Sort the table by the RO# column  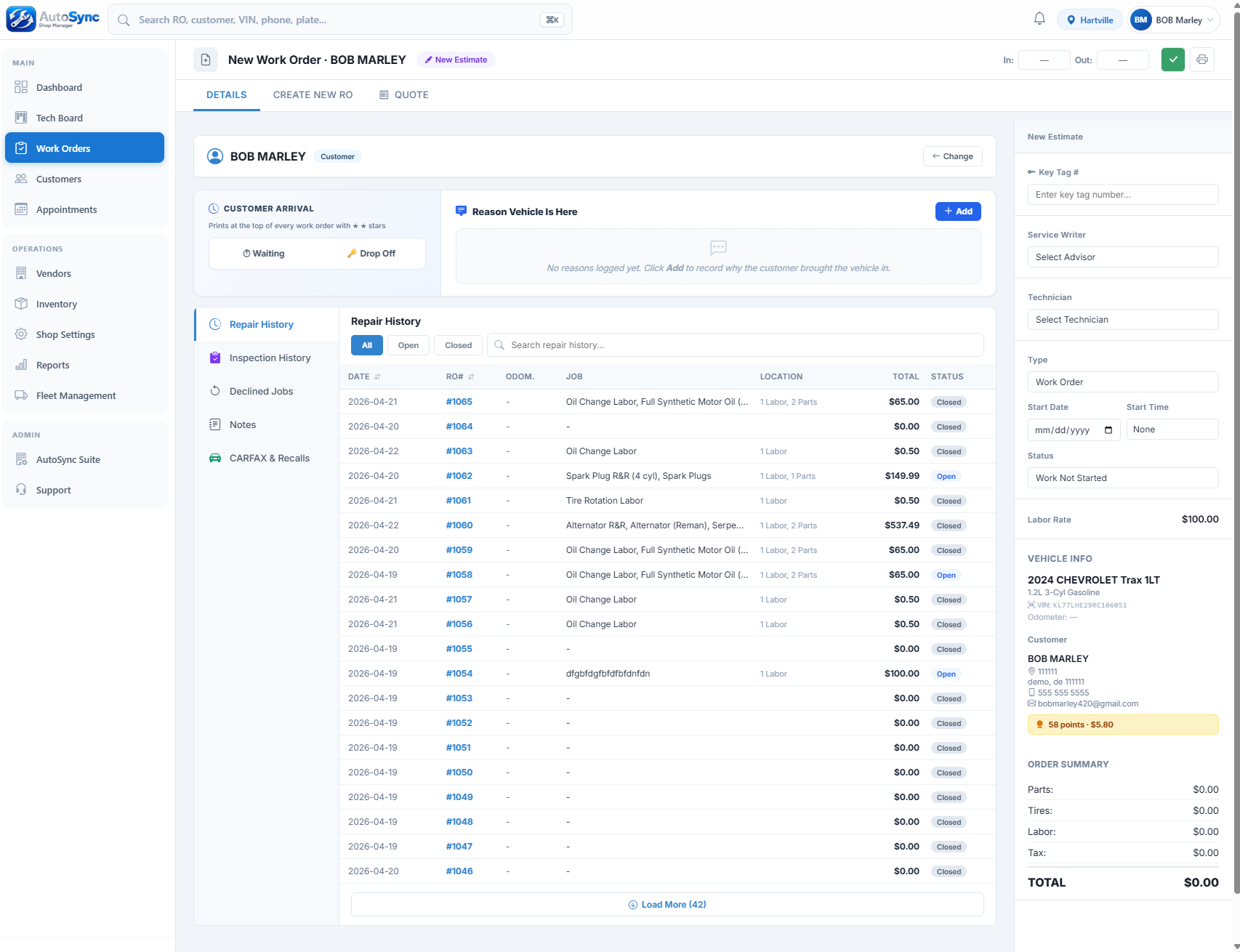[460, 376]
